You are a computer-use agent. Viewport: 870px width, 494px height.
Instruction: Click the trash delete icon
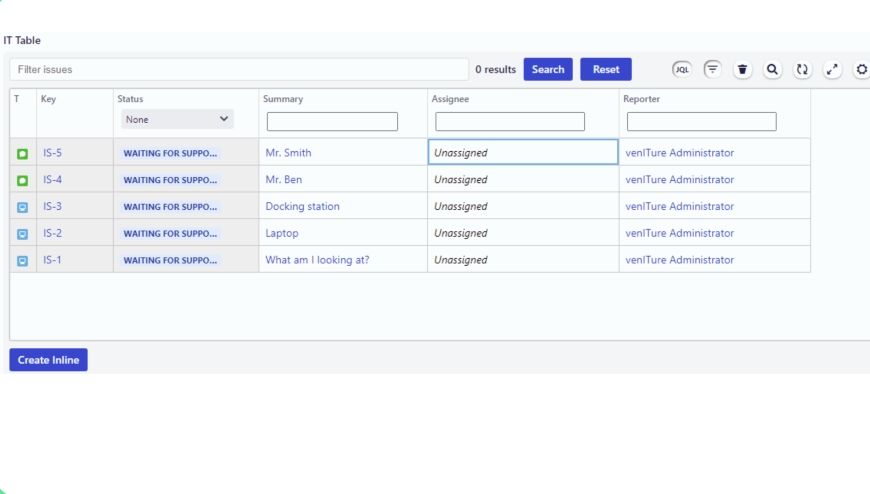(x=742, y=69)
